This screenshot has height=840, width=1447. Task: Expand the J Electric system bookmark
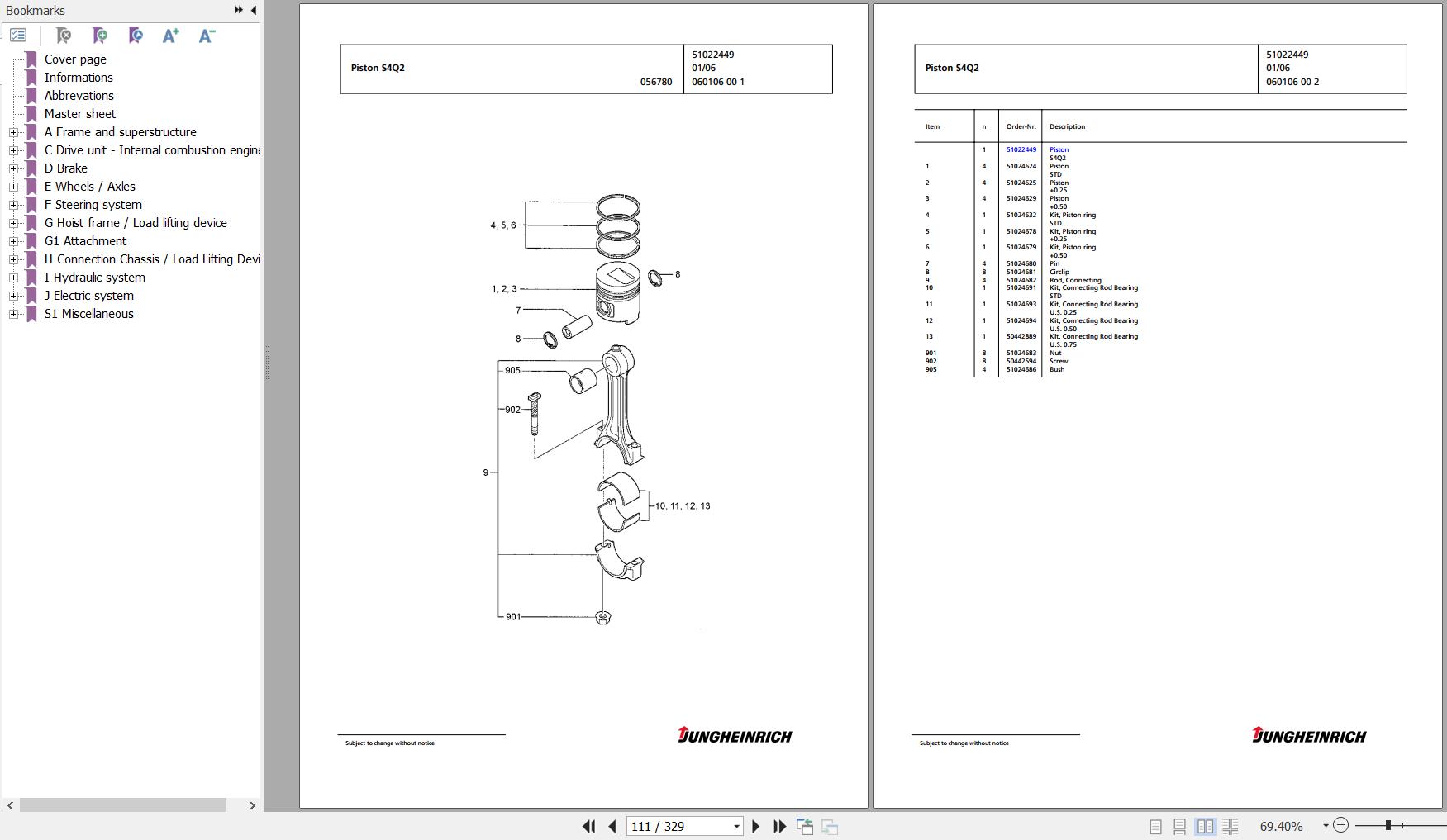[13, 296]
